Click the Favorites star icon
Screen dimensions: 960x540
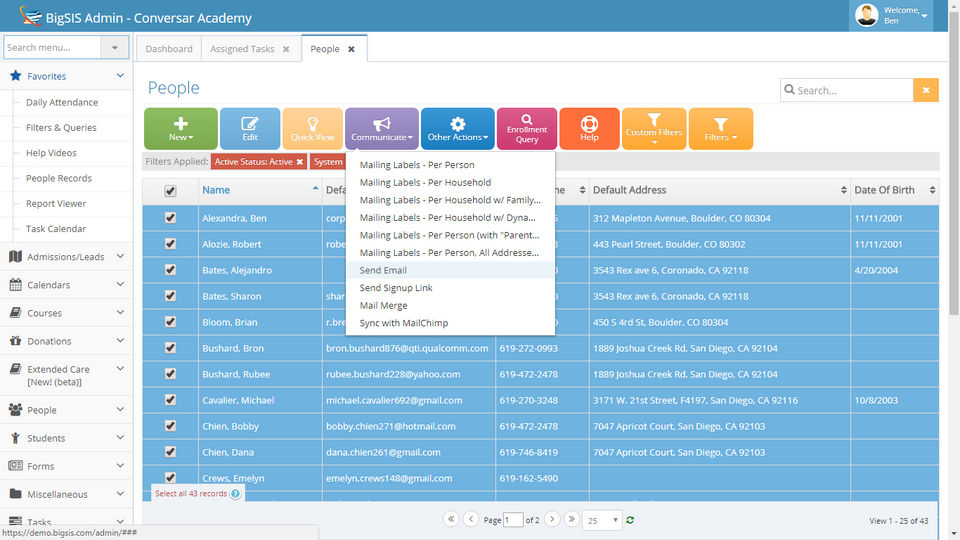coord(15,75)
